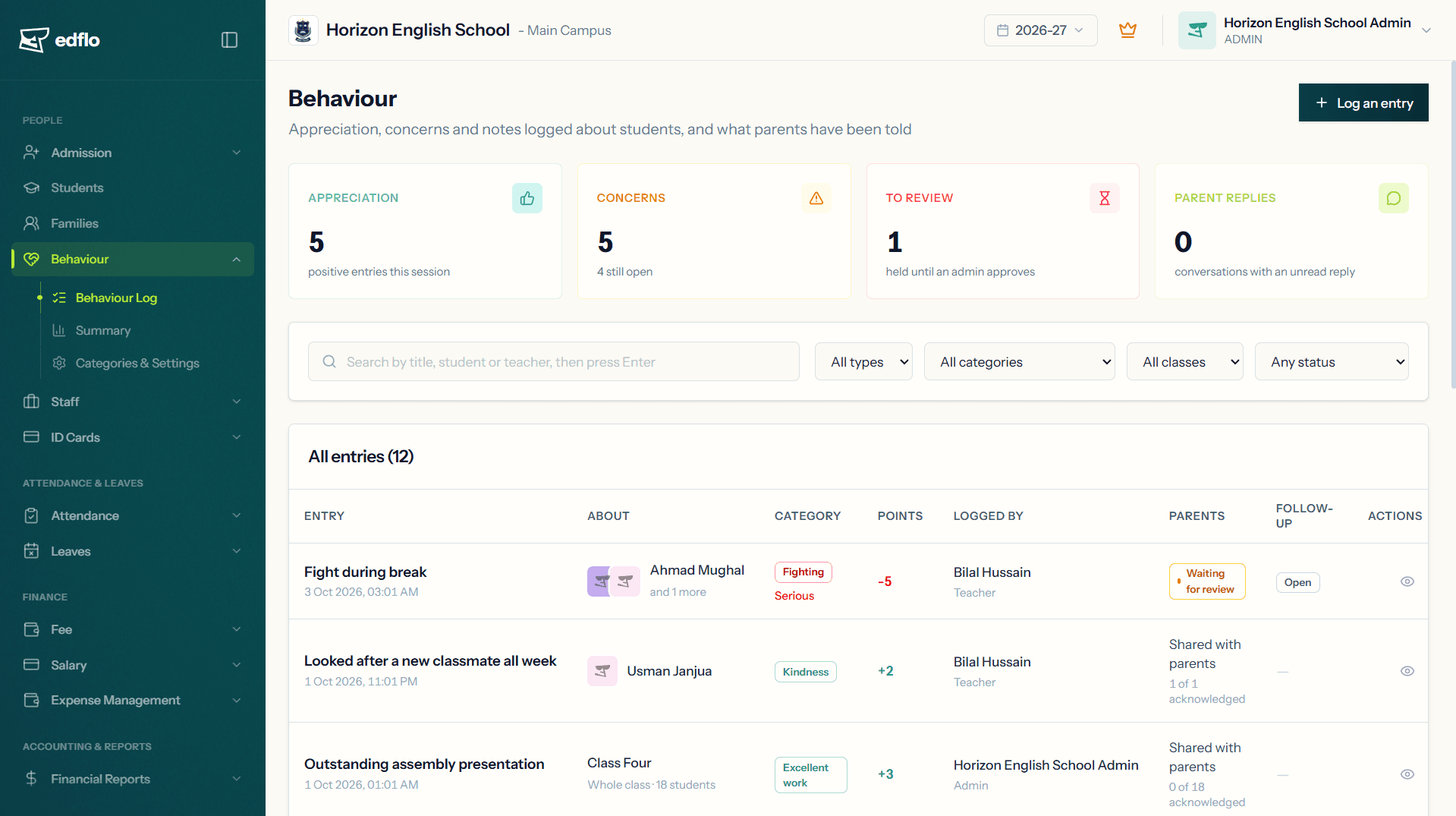Click the Excellent work category tag
The height and width of the screenshot is (816, 1456).
click(x=810, y=775)
